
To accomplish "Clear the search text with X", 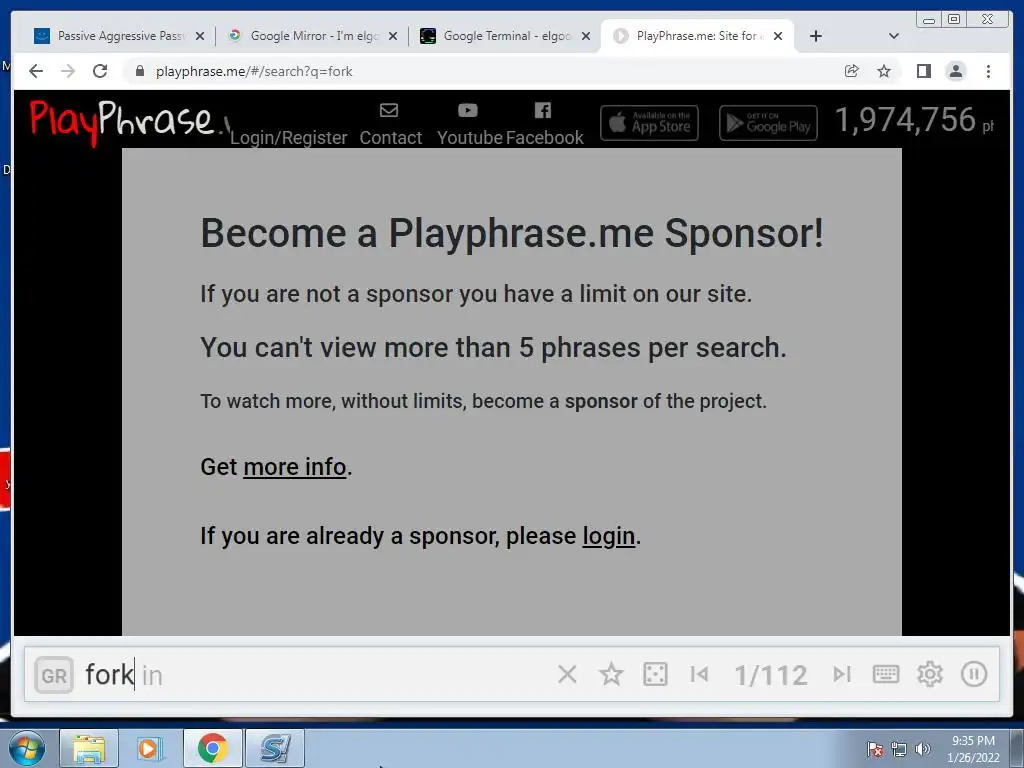I will pyautogui.click(x=568, y=674).
